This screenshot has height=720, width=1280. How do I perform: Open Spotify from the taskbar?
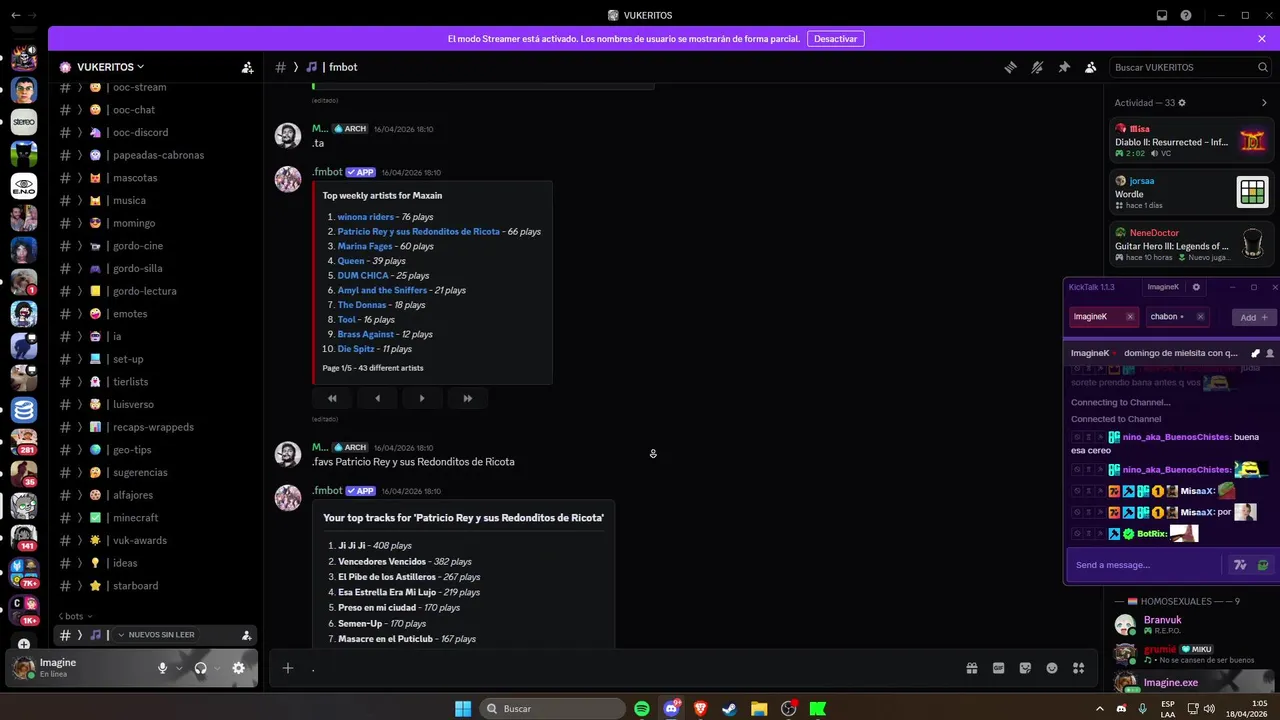[x=642, y=708]
